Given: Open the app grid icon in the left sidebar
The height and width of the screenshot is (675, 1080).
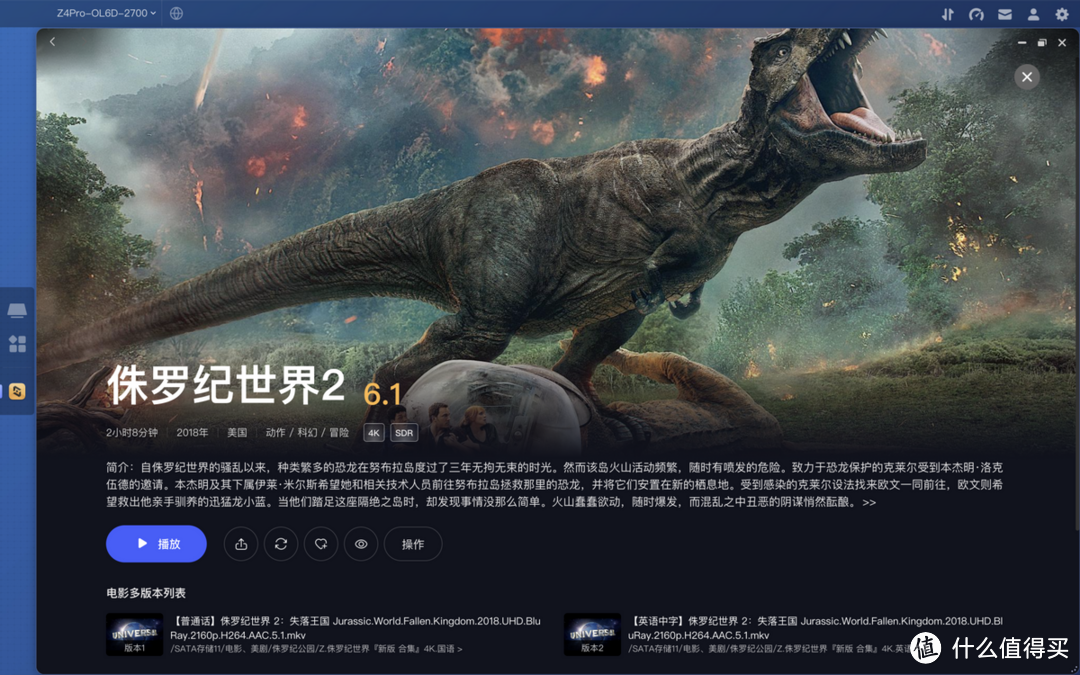Looking at the screenshot, I should pyautogui.click(x=17, y=344).
